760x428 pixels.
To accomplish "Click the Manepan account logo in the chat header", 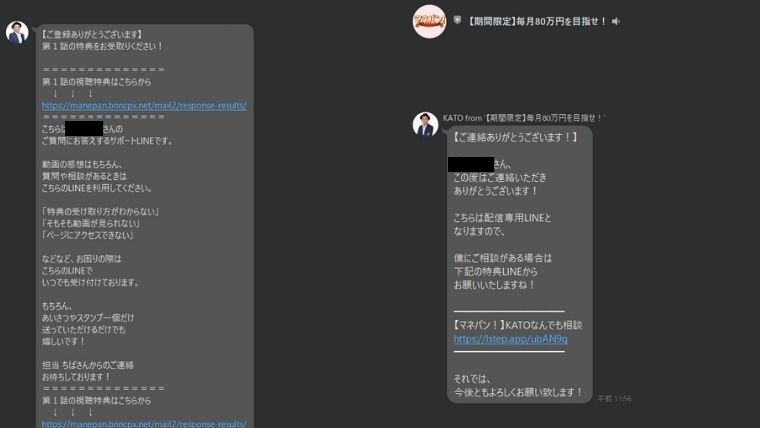I will (429, 21).
